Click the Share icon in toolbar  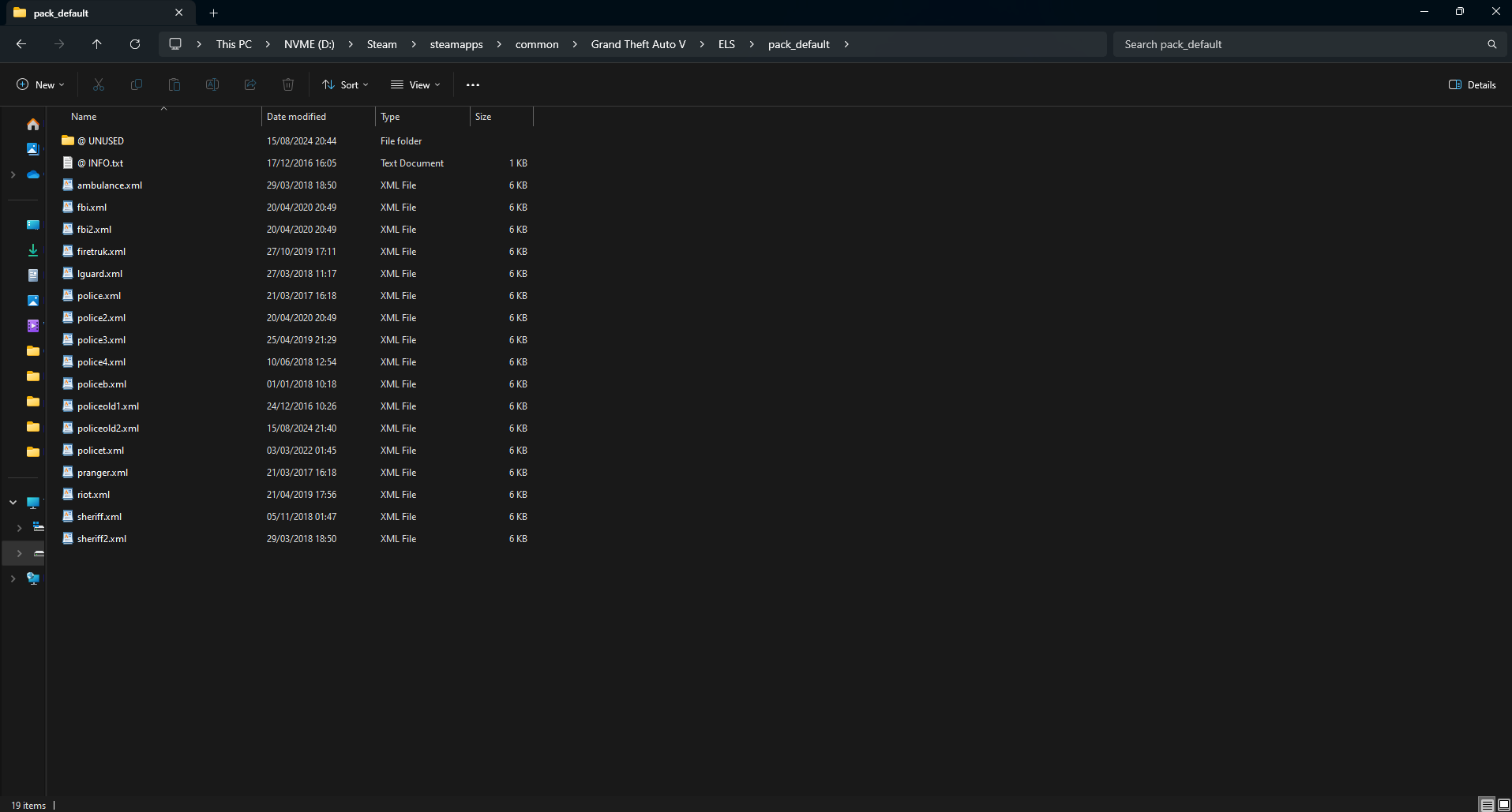(x=250, y=84)
